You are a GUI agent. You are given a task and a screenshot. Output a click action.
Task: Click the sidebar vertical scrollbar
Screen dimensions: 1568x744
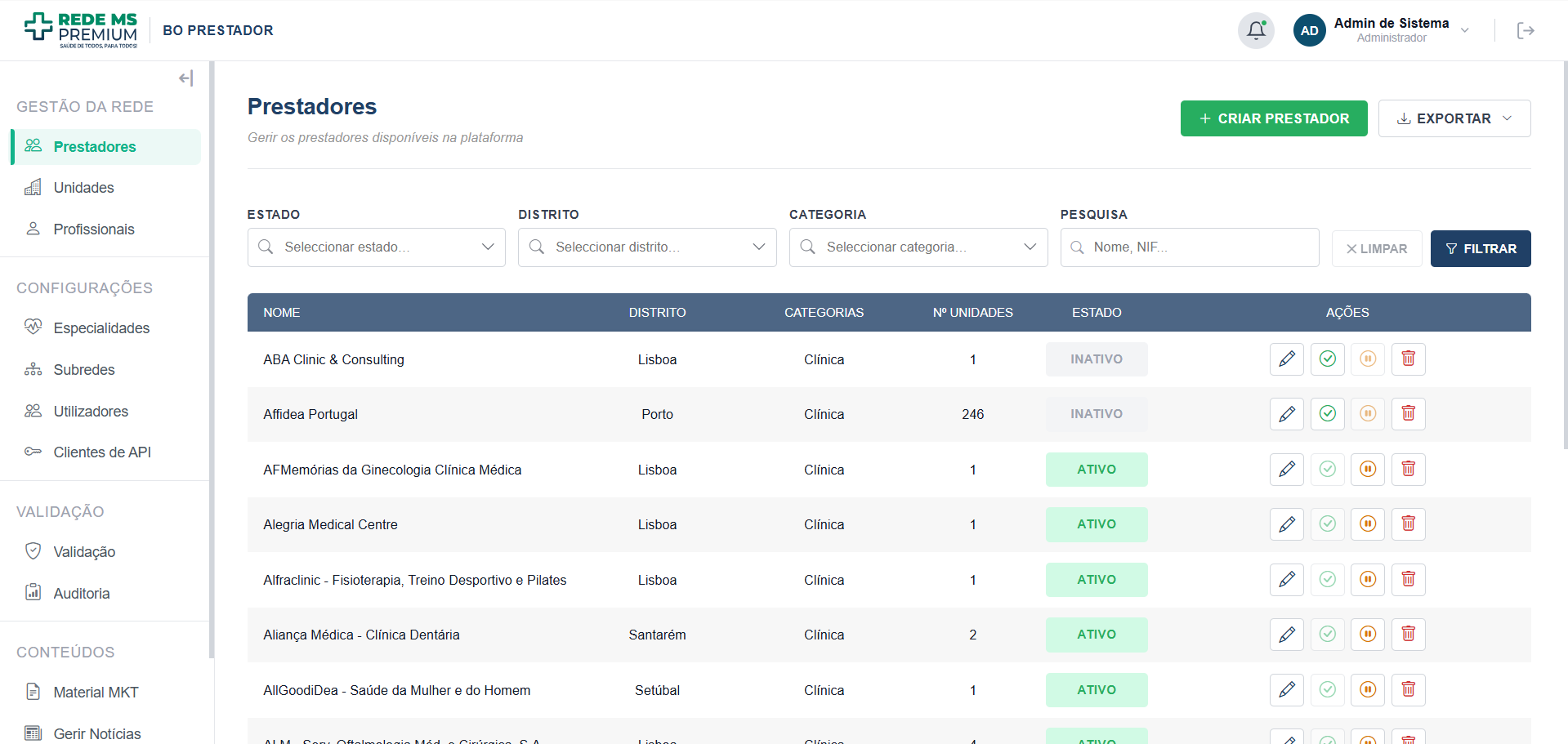coord(212,359)
